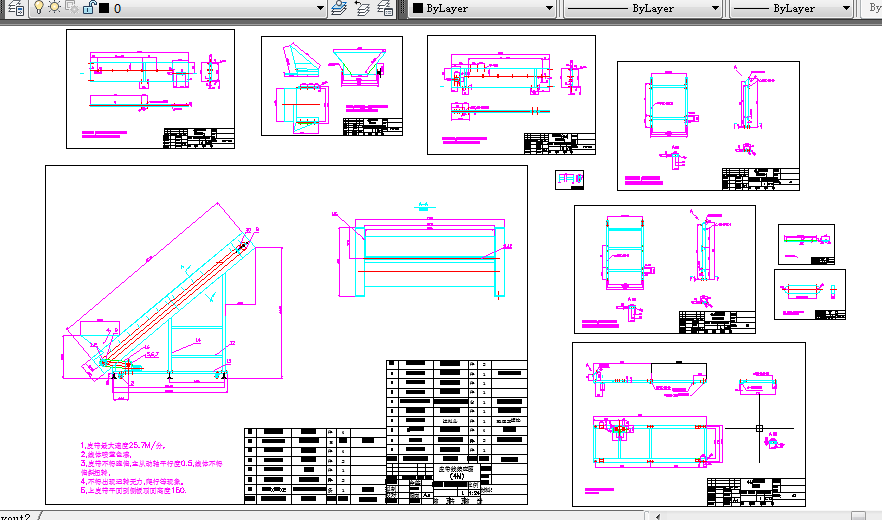This screenshot has width=882, height=520.
Task: Open the Layer States Manager icon
Action: (385, 8)
